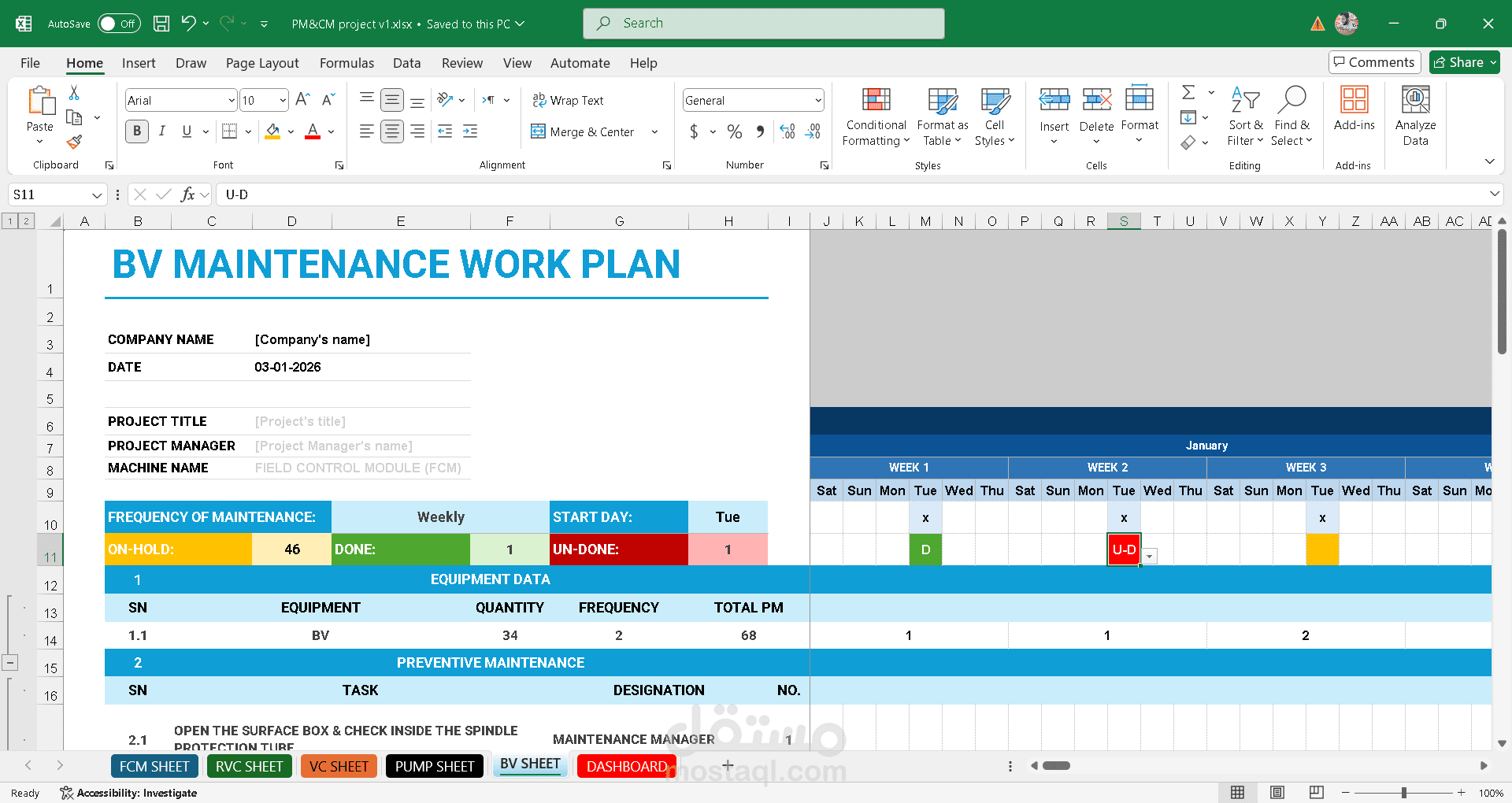
Task: Click the Name Box showing S11
Action: pyautogui.click(x=49, y=194)
